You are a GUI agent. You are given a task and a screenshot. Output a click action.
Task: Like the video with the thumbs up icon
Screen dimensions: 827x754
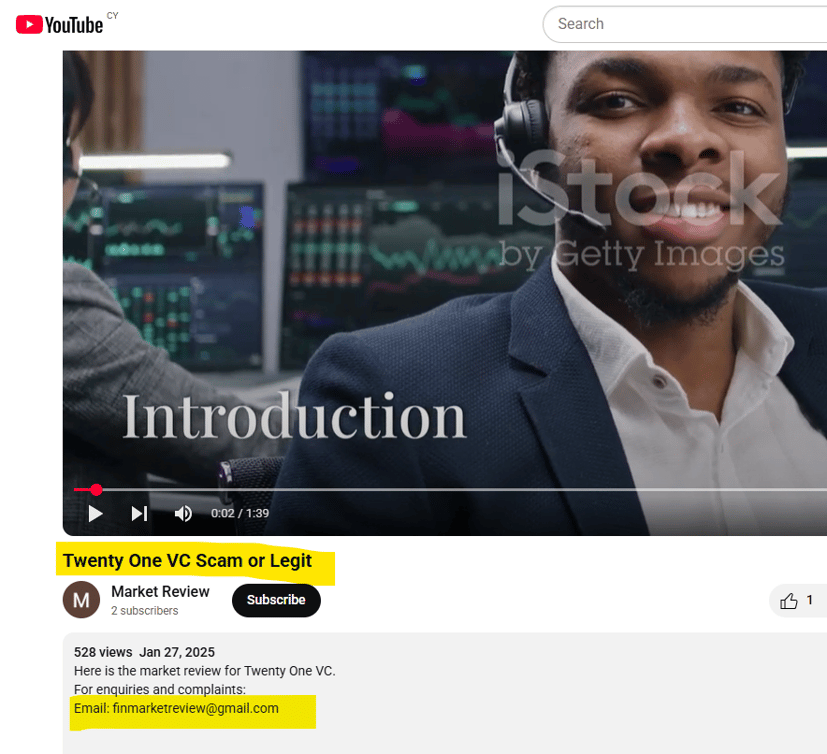(x=788, y=601)
